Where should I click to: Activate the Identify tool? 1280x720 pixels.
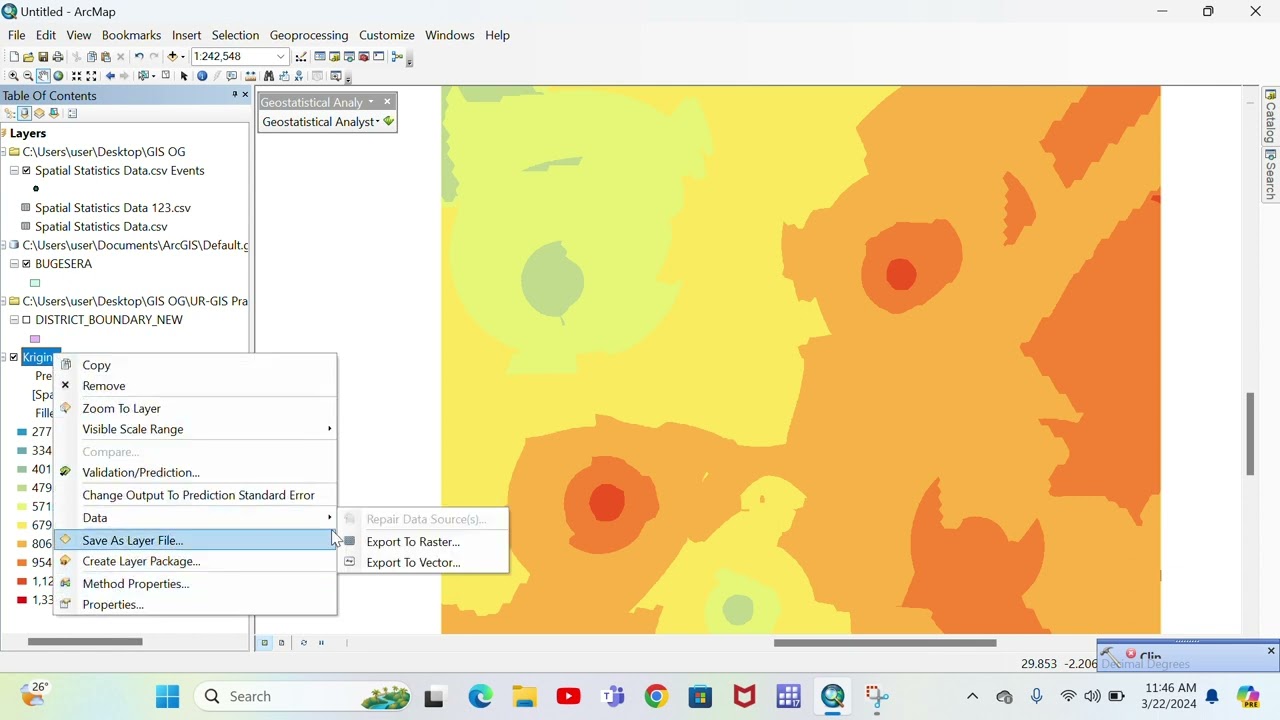click(x=202, y=76)
